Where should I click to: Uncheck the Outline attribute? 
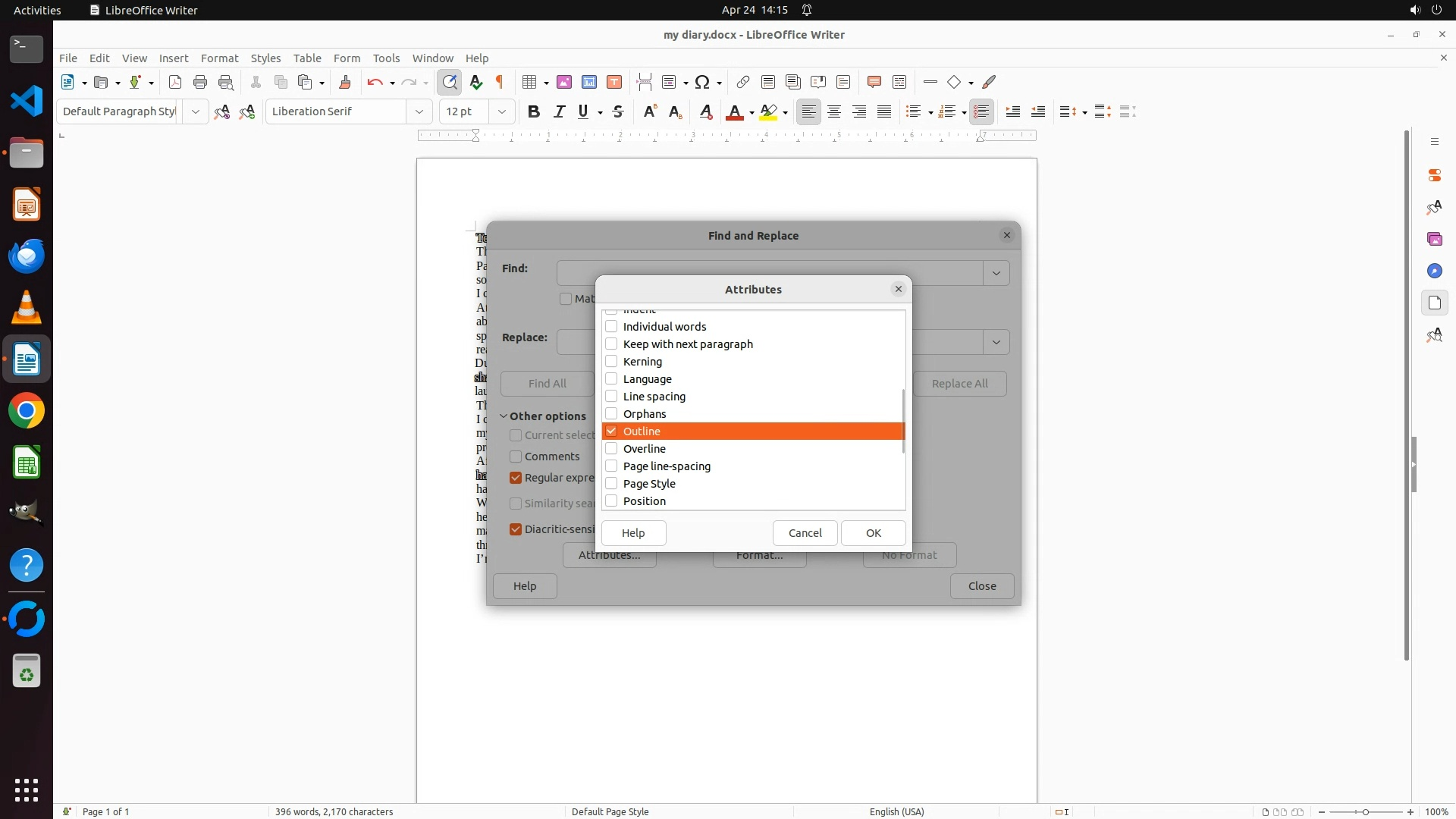tap(611, 431)
